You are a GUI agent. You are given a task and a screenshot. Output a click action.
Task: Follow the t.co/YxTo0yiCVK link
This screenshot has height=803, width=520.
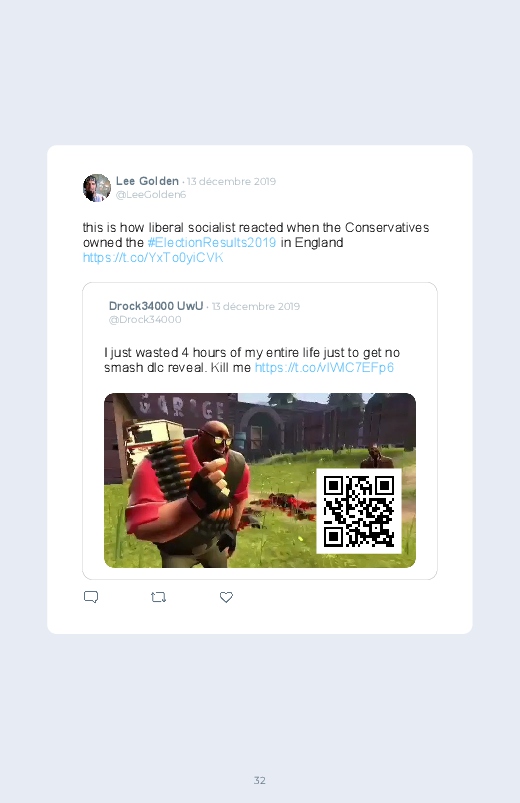pos(153,258)
